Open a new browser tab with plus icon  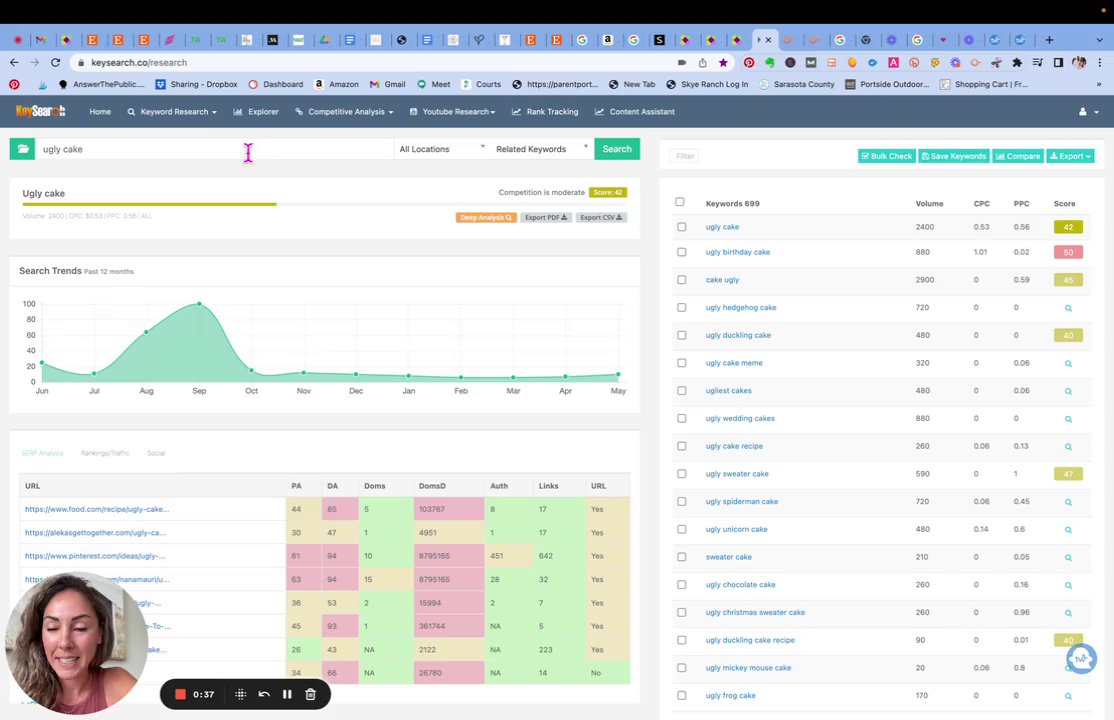(1049, 40)
